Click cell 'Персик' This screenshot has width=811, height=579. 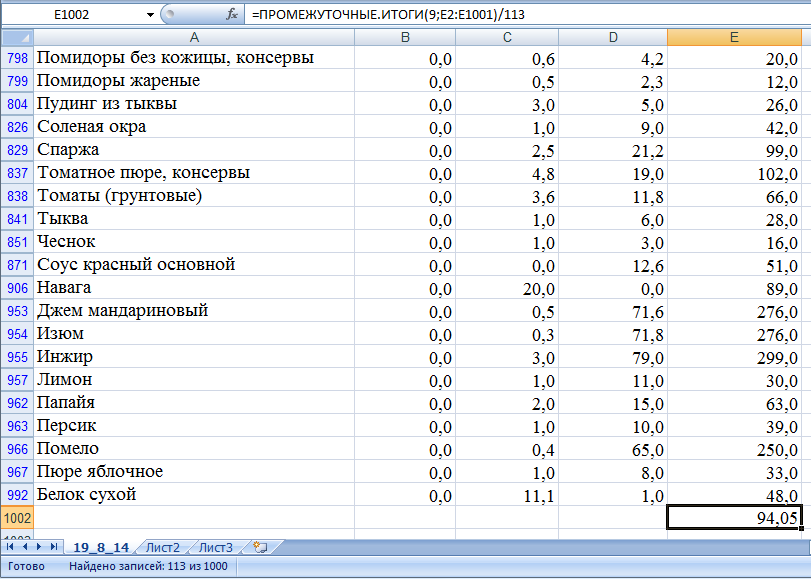click(x=194, y=425)
